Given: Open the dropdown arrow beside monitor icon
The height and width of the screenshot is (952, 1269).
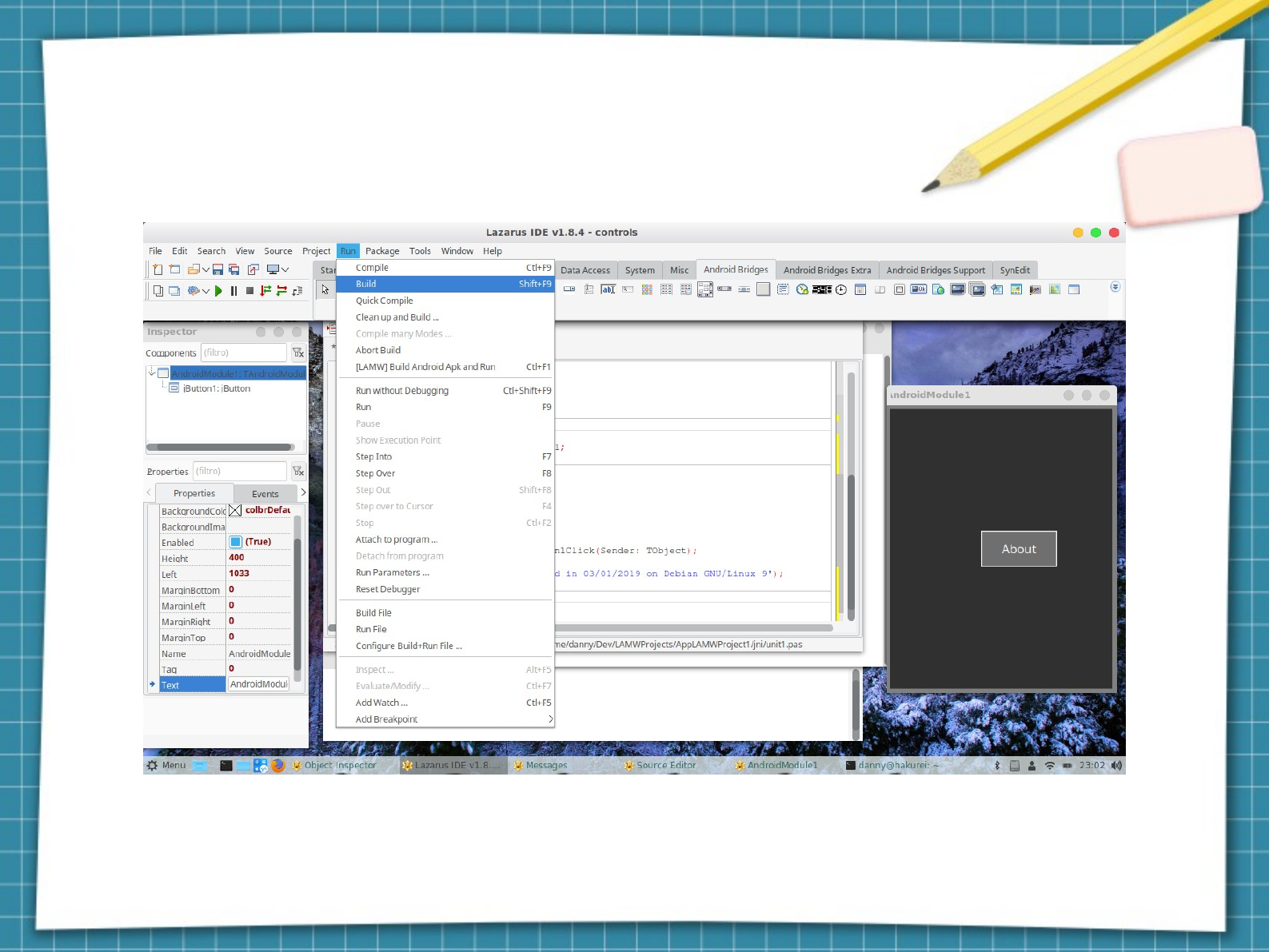Looking at the screenshot, I should point(285,270).
